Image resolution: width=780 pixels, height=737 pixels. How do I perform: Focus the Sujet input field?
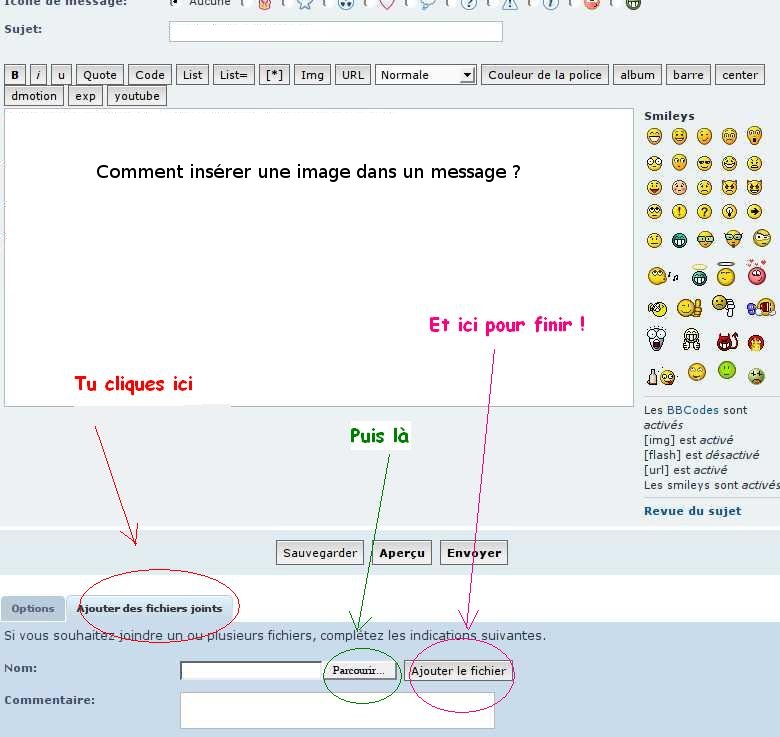coord(336,31)
